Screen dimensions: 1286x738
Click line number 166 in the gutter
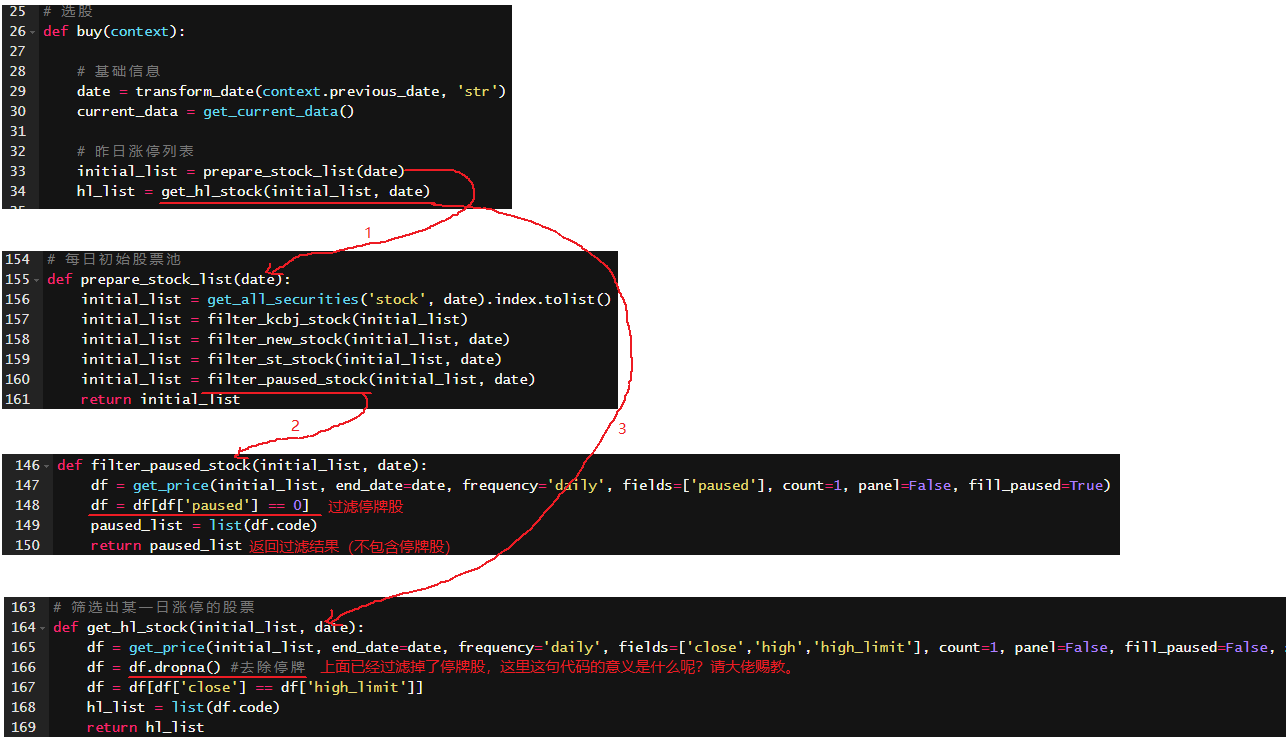pyautogui.click(x=24, y=667)
